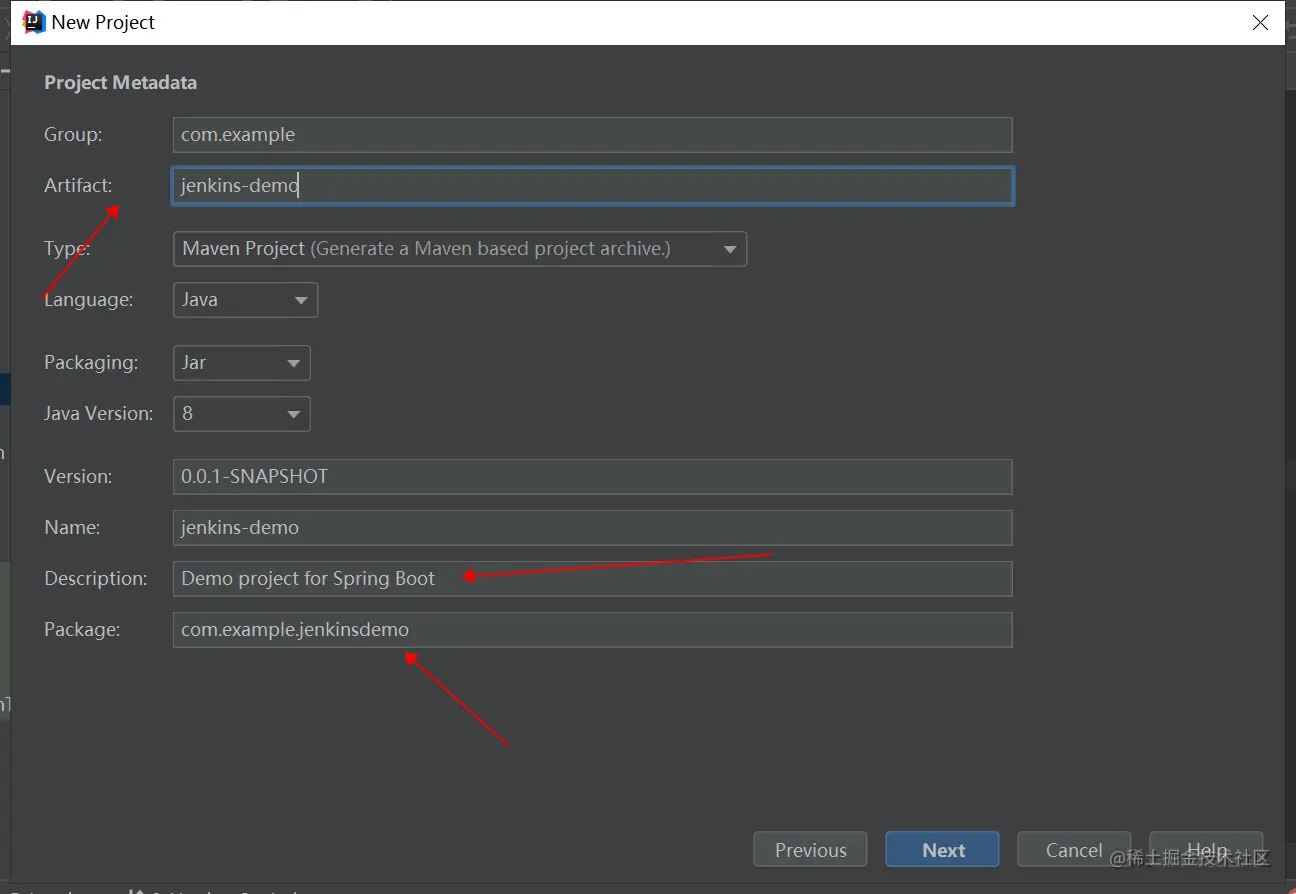Click into the Artifact text field
The height and width of the screenshot is (894, 1296).
(x=592, y=186)
